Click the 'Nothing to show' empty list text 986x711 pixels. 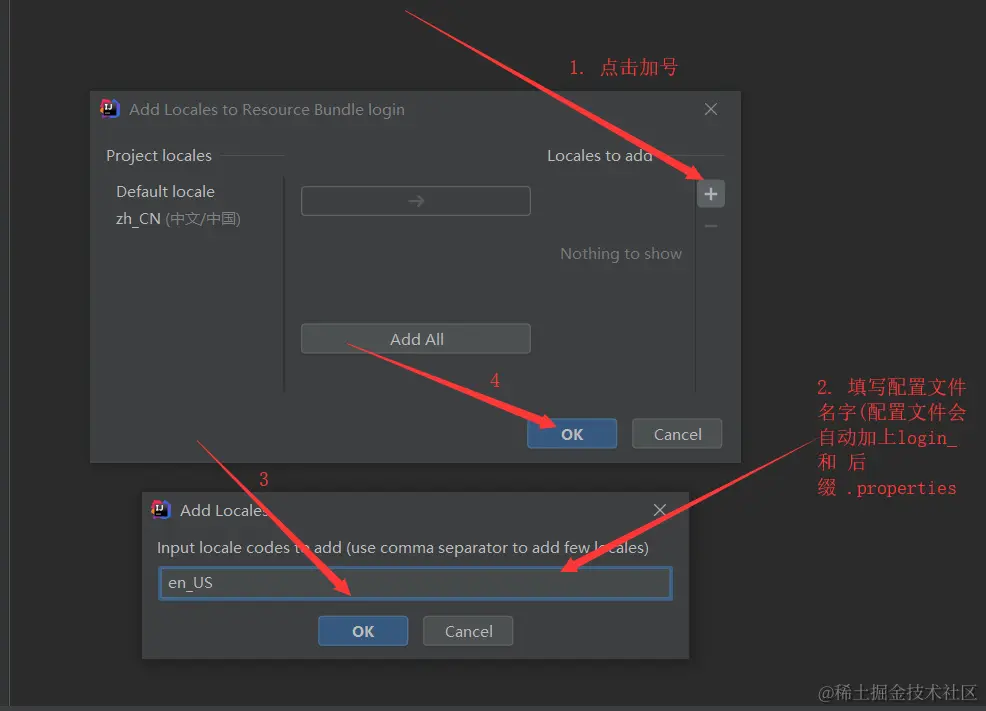[621, 253]
